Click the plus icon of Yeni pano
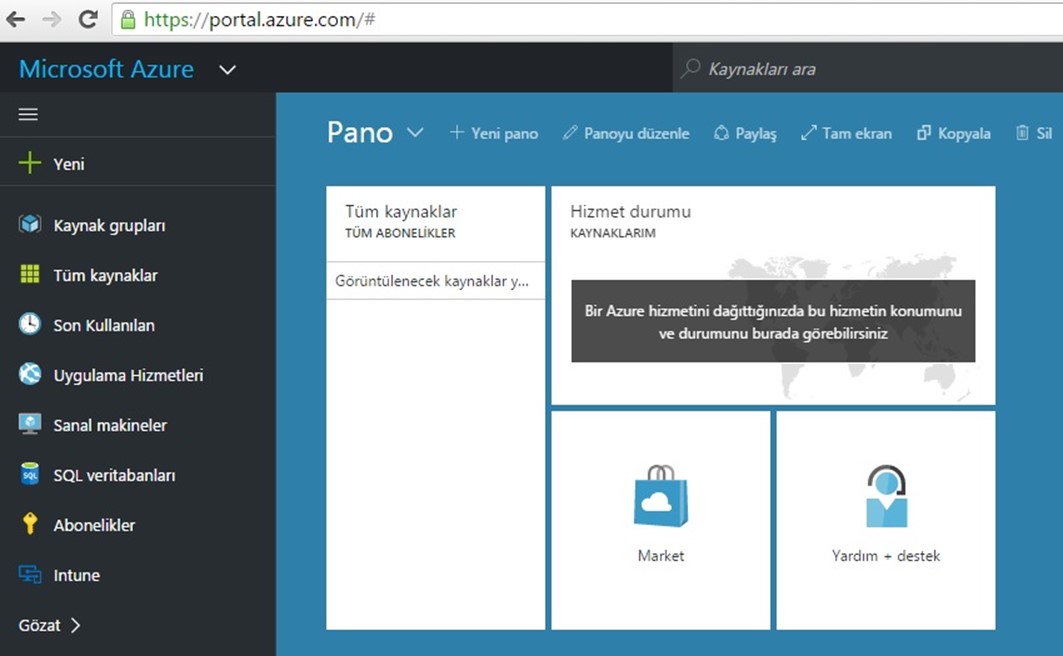 coord(457,133)
